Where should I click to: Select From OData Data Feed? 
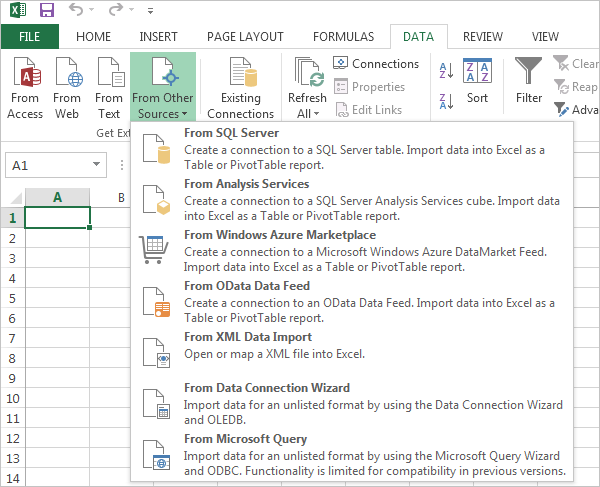pyautogui.click(x=352, y=301)
